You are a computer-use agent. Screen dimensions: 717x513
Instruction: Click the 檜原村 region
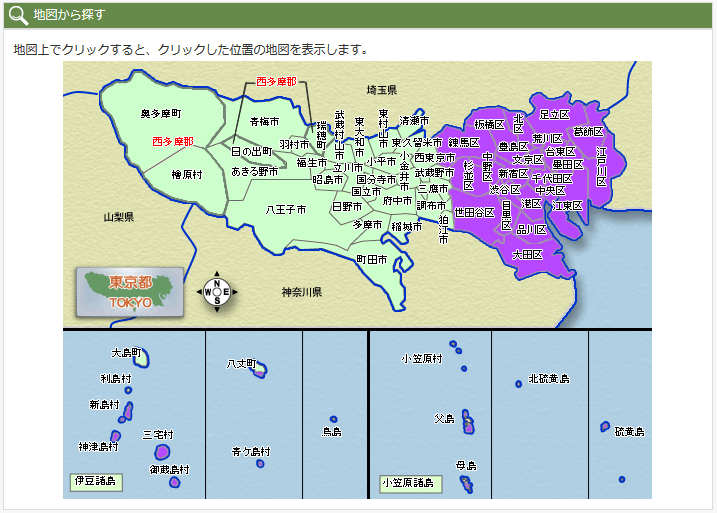187,174
